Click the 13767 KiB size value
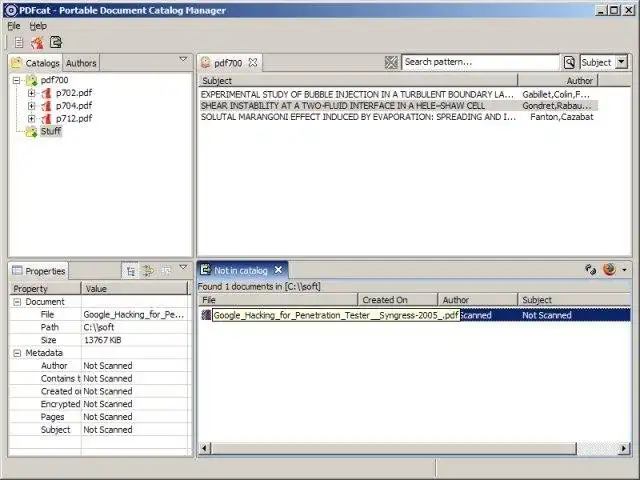The width and height of the screenshot is (640, 480). (102, 340)
